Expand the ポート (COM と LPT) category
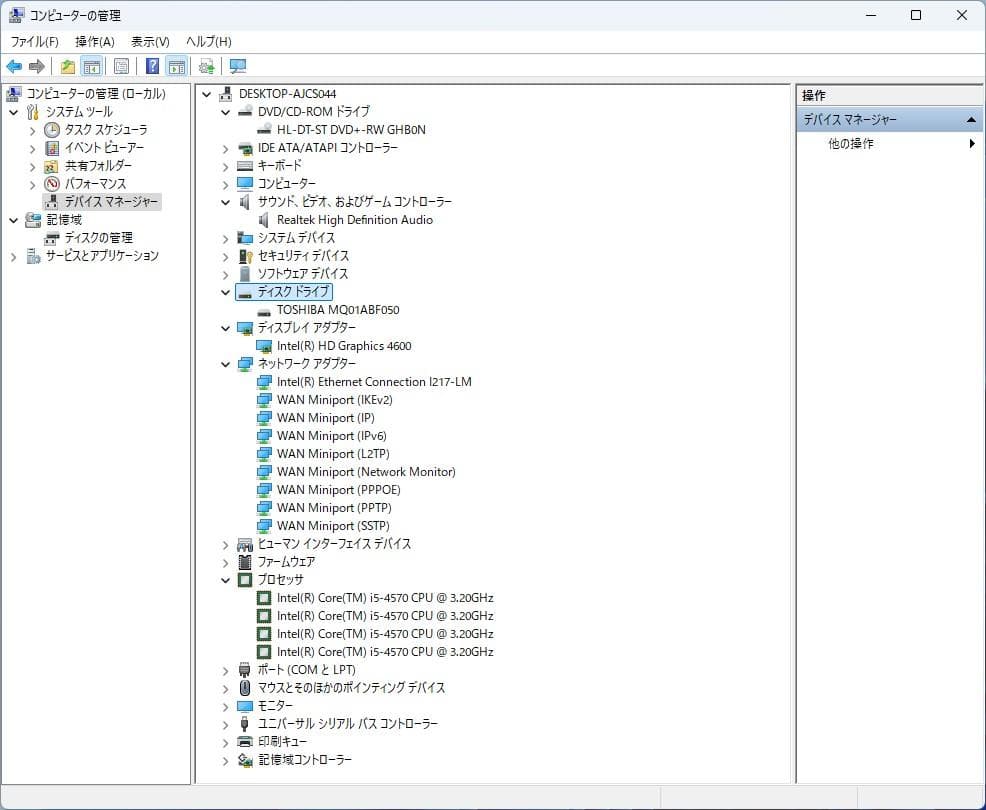 [x=225, y=670]
